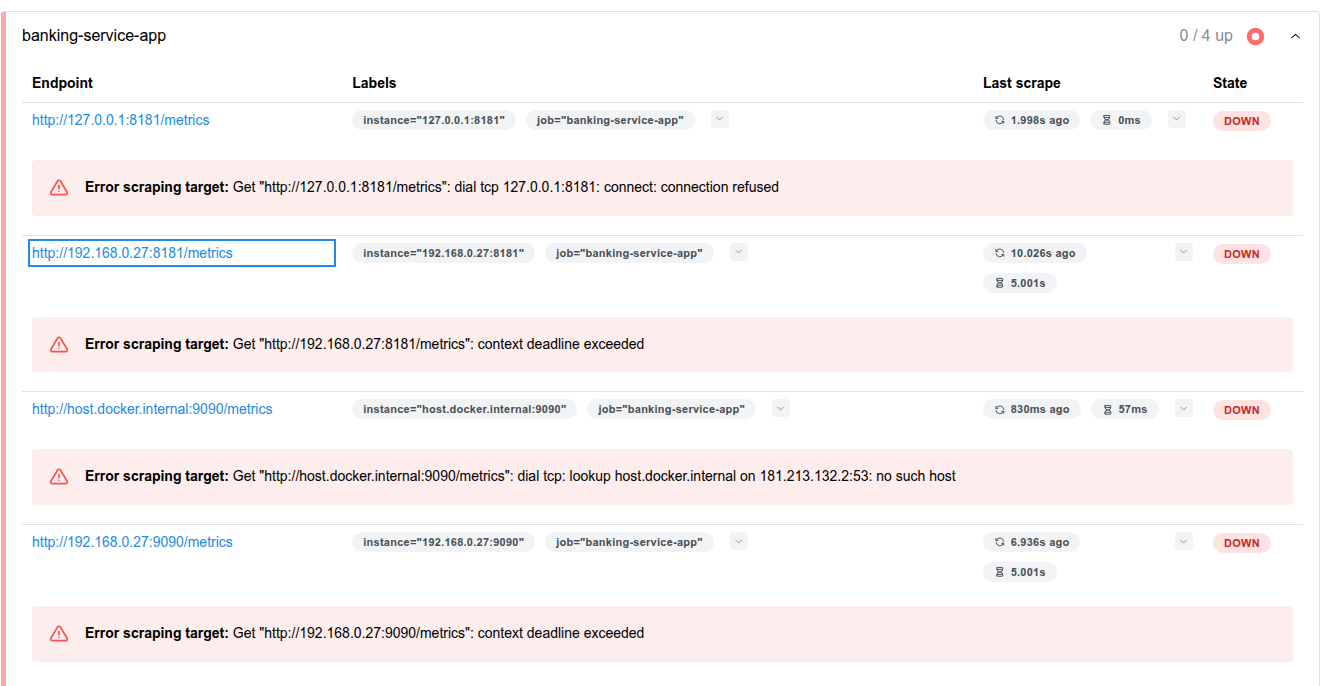Open the 192.168.0.27:8181 metrics endpoint link
The height and width of the screenshot is (686, 1324).
132,253
